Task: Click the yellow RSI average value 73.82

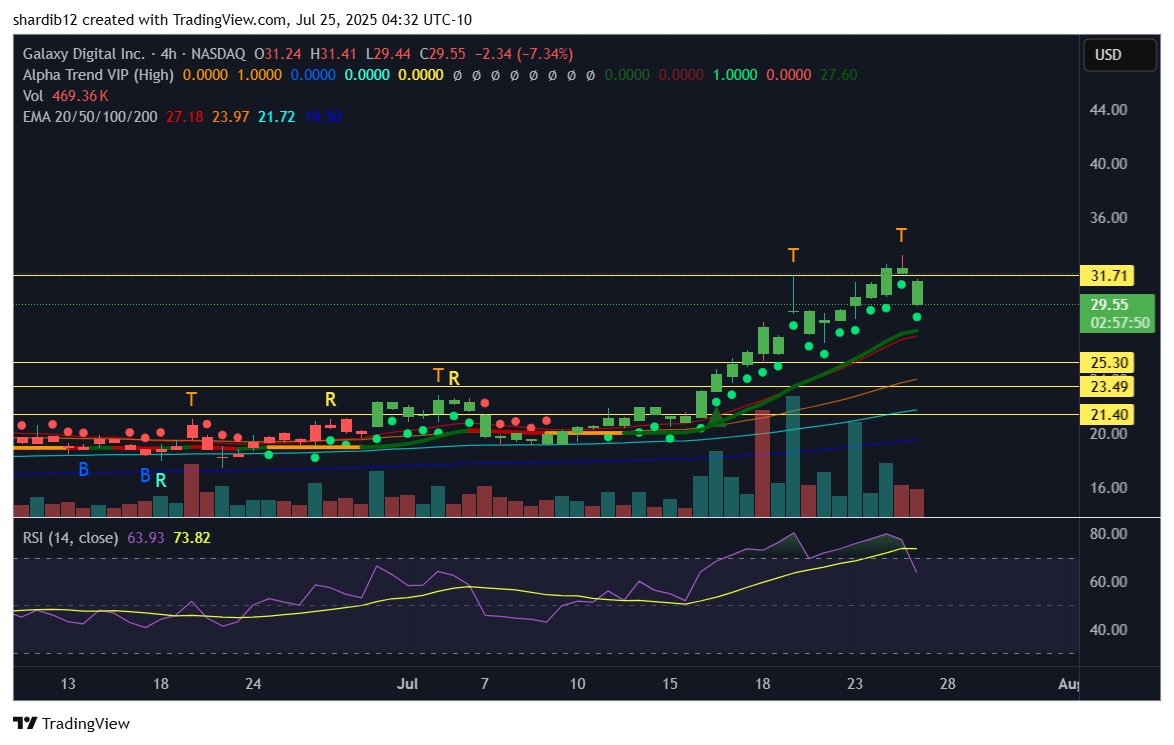Action: click(192, 538)
